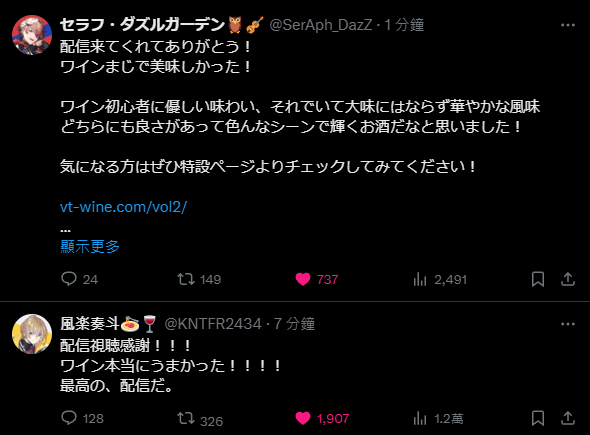Reply to the KNTFR2434 tweet
The height and width of the screenshot is (435, 590).
(x=82, y=418)
